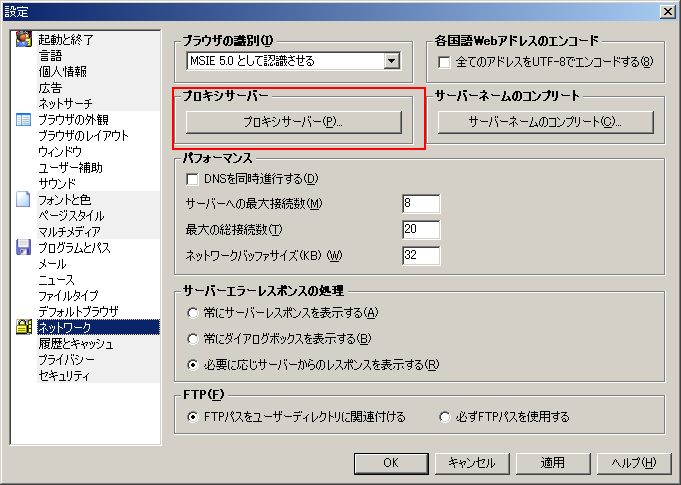Click the サーバーへの最大接続数 input field
The height and width of the screenshot is (485, 681).
click(x=421, y=204)
